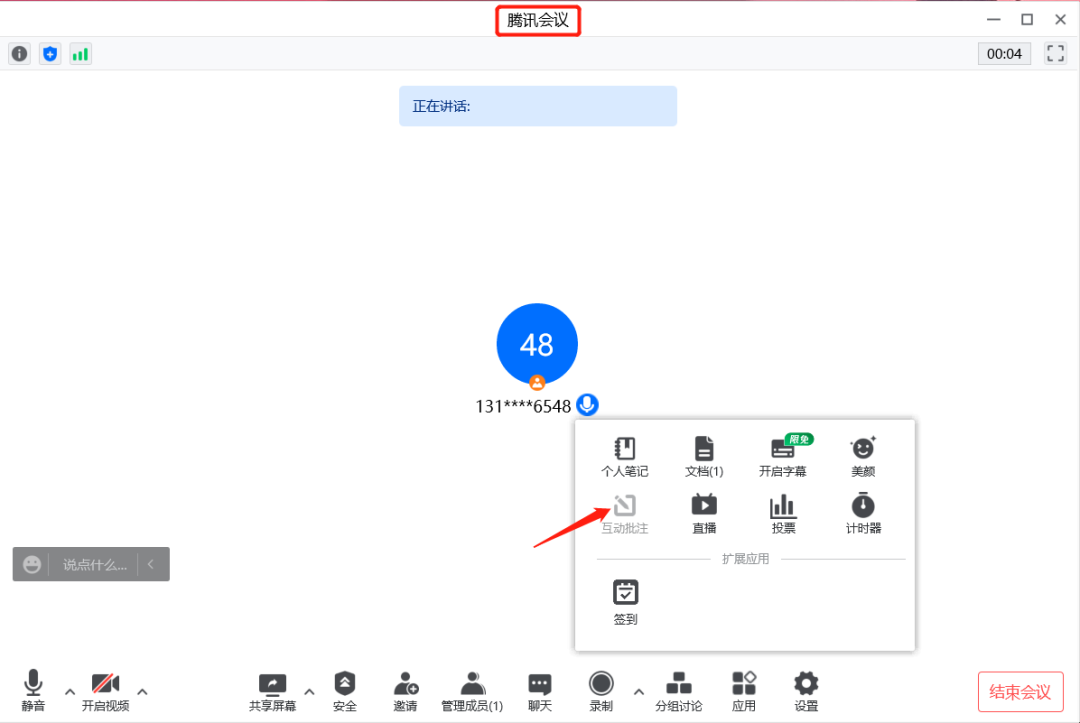Open the 签到 check-in app
The image size is (1080, 723).
(625, 602)
